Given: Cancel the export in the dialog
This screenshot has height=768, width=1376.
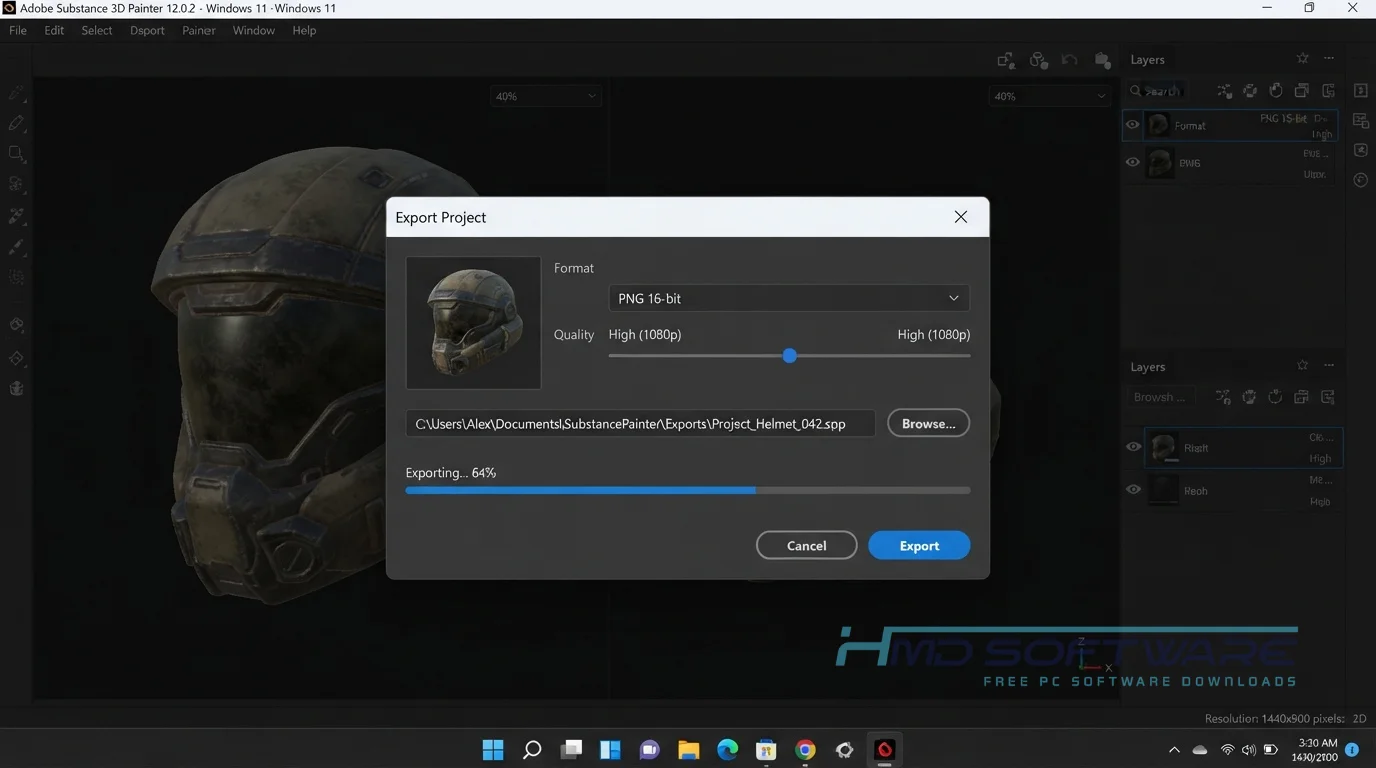Looking at the screenshot, I should click(x=807, y=545).
